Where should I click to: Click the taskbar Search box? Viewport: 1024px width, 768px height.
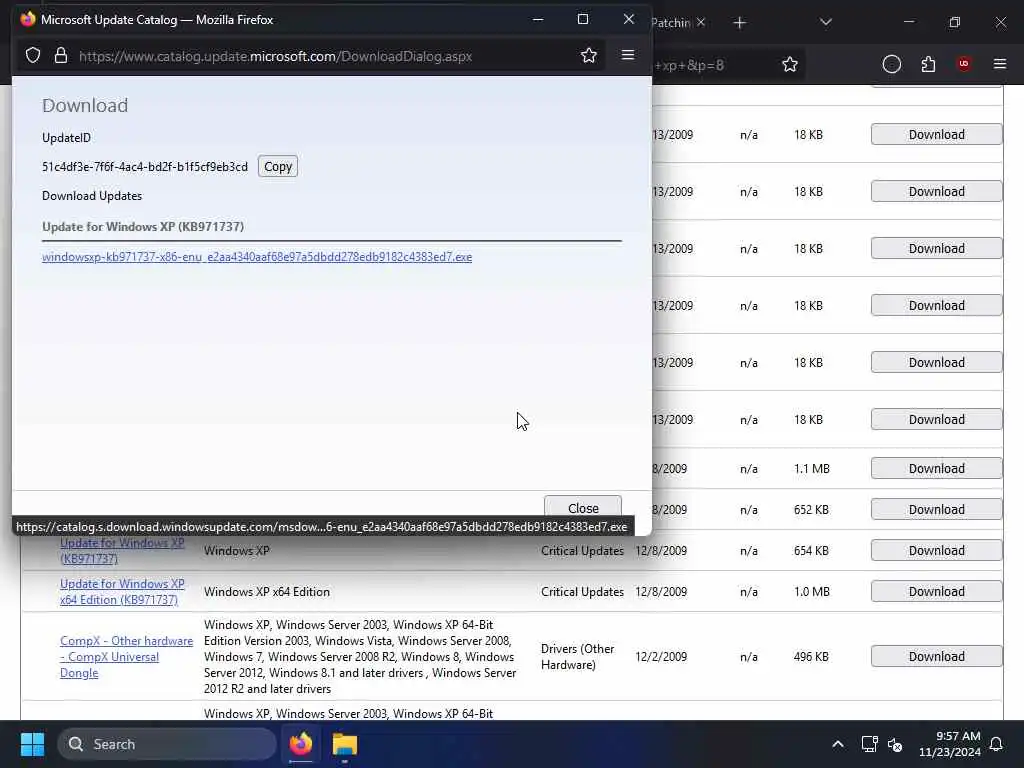pyautogui.click(x=167, y=744)
